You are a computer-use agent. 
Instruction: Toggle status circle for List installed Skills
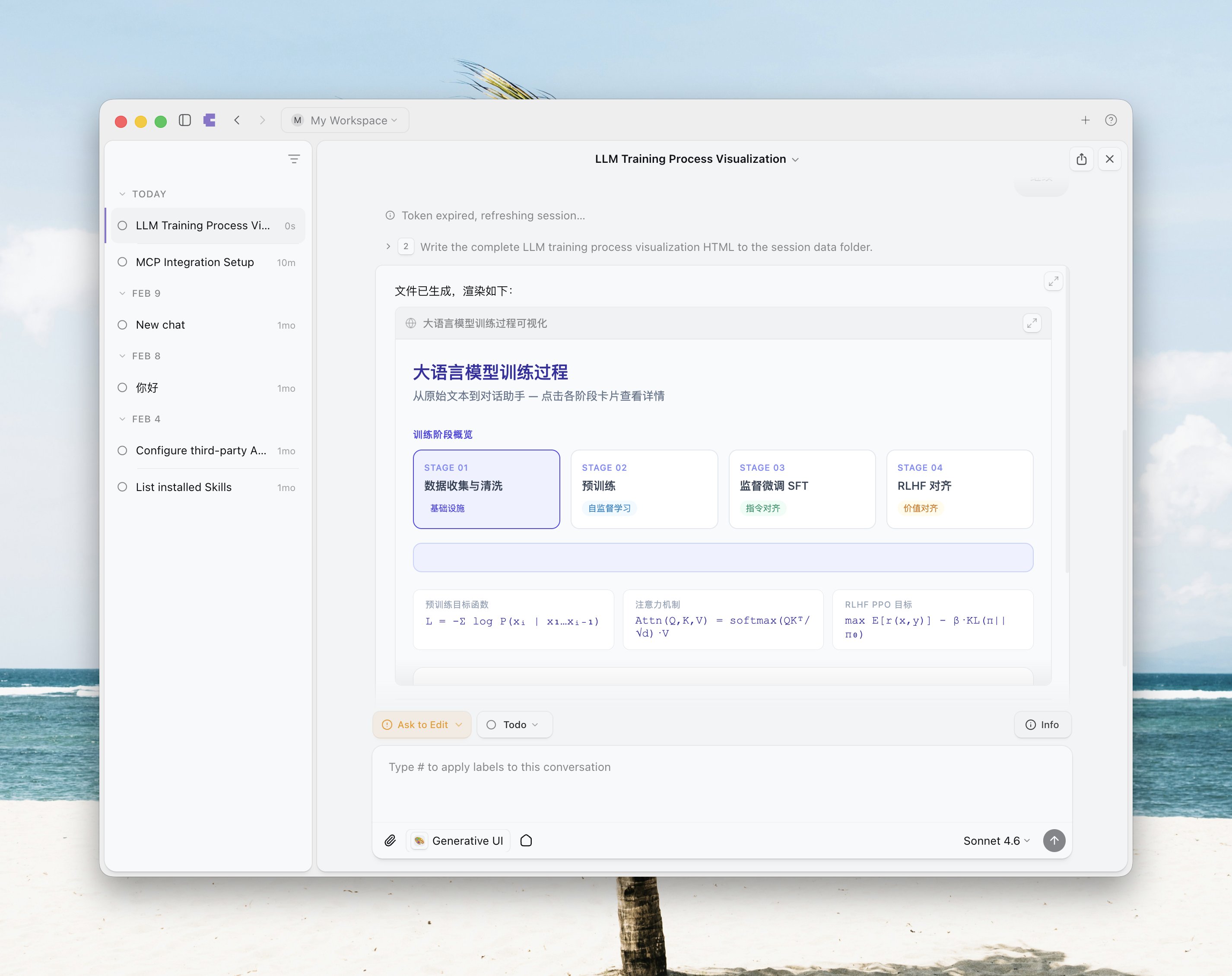(122, 488)
